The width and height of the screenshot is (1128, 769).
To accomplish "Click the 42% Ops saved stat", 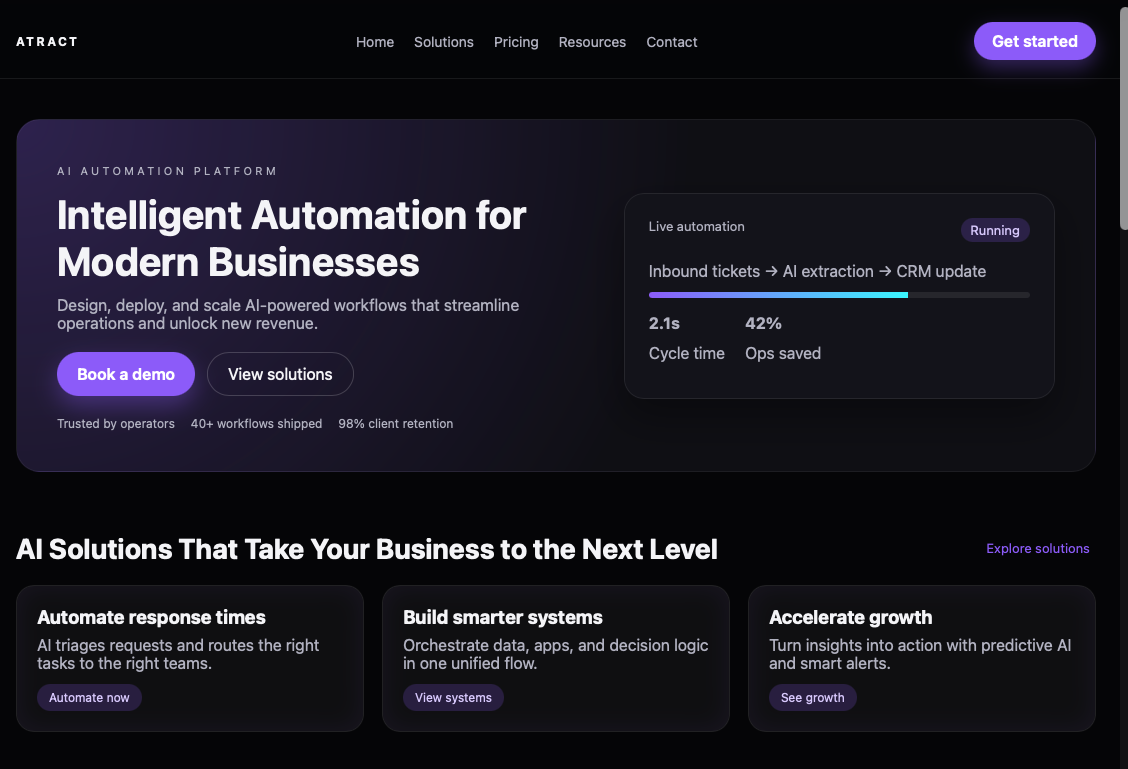I will pos(782,337).
